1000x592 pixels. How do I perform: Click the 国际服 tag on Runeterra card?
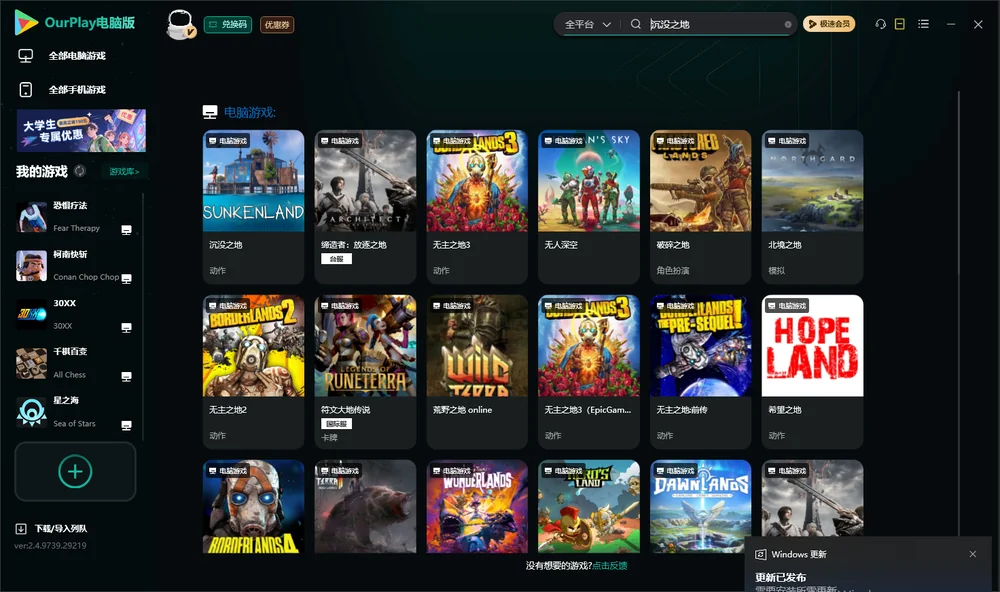pyautogui.click(x=336, y=424)
